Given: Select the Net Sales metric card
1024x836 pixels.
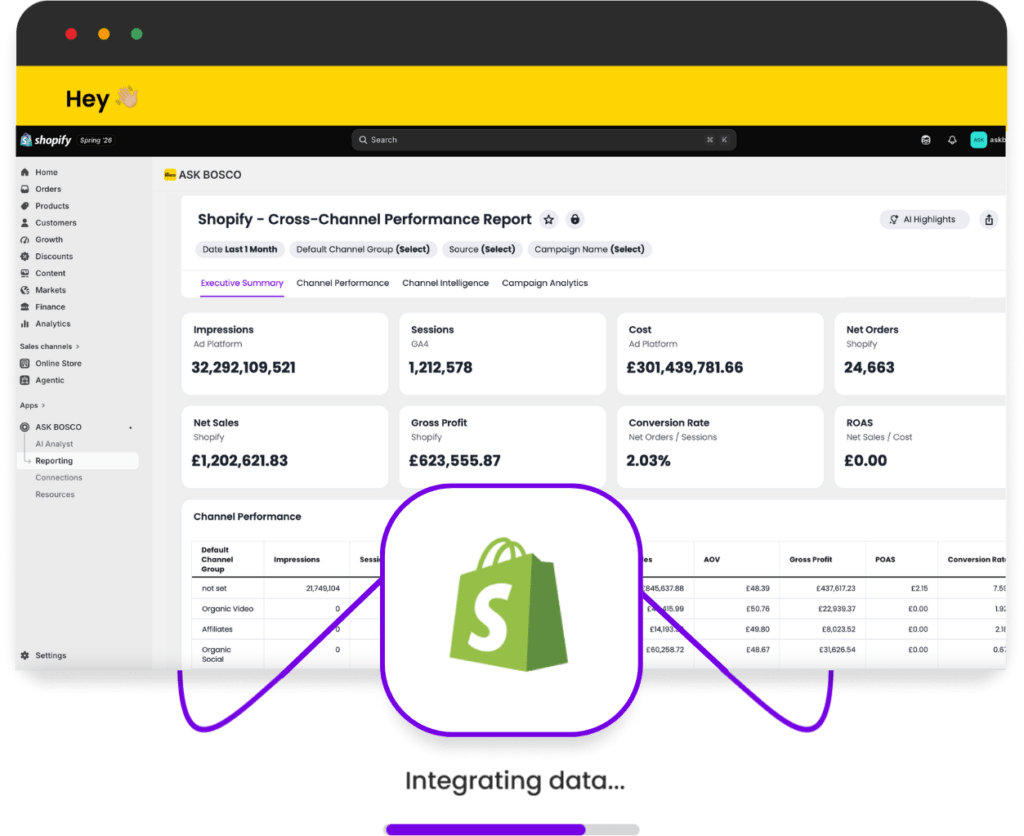Looking at the screenshot, I should tap(285, 447).
